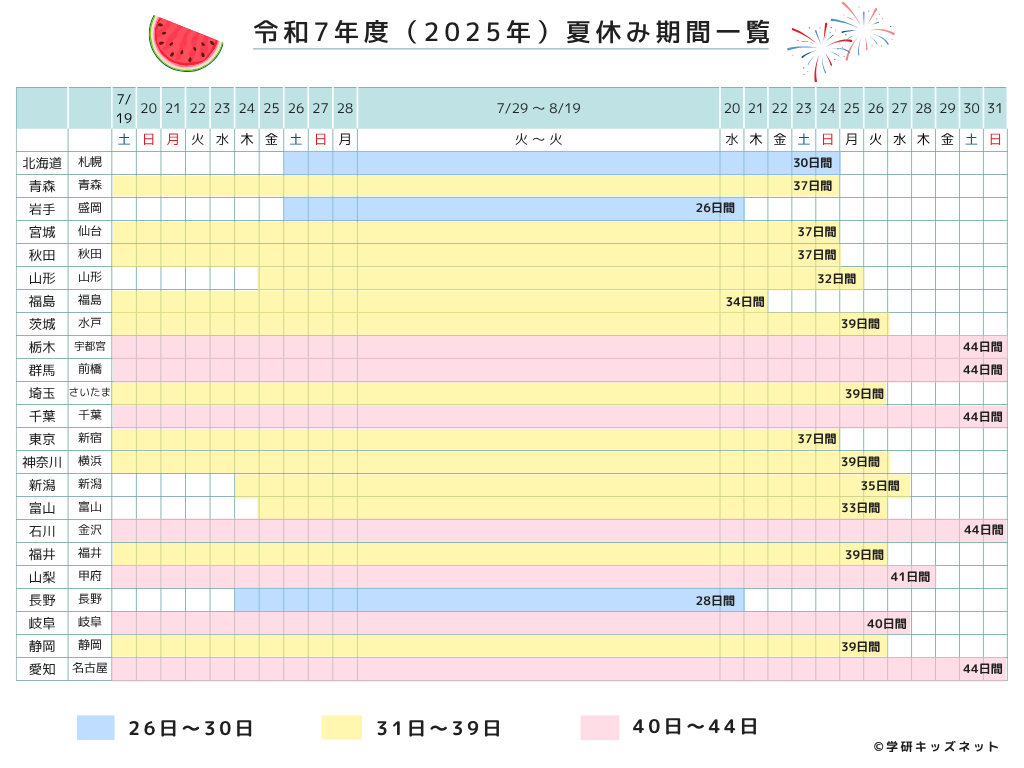Screen dimensions: 1024x768
Task: Select the yellow 31日〜39日 legend swatch
Action: click(341, 728)
